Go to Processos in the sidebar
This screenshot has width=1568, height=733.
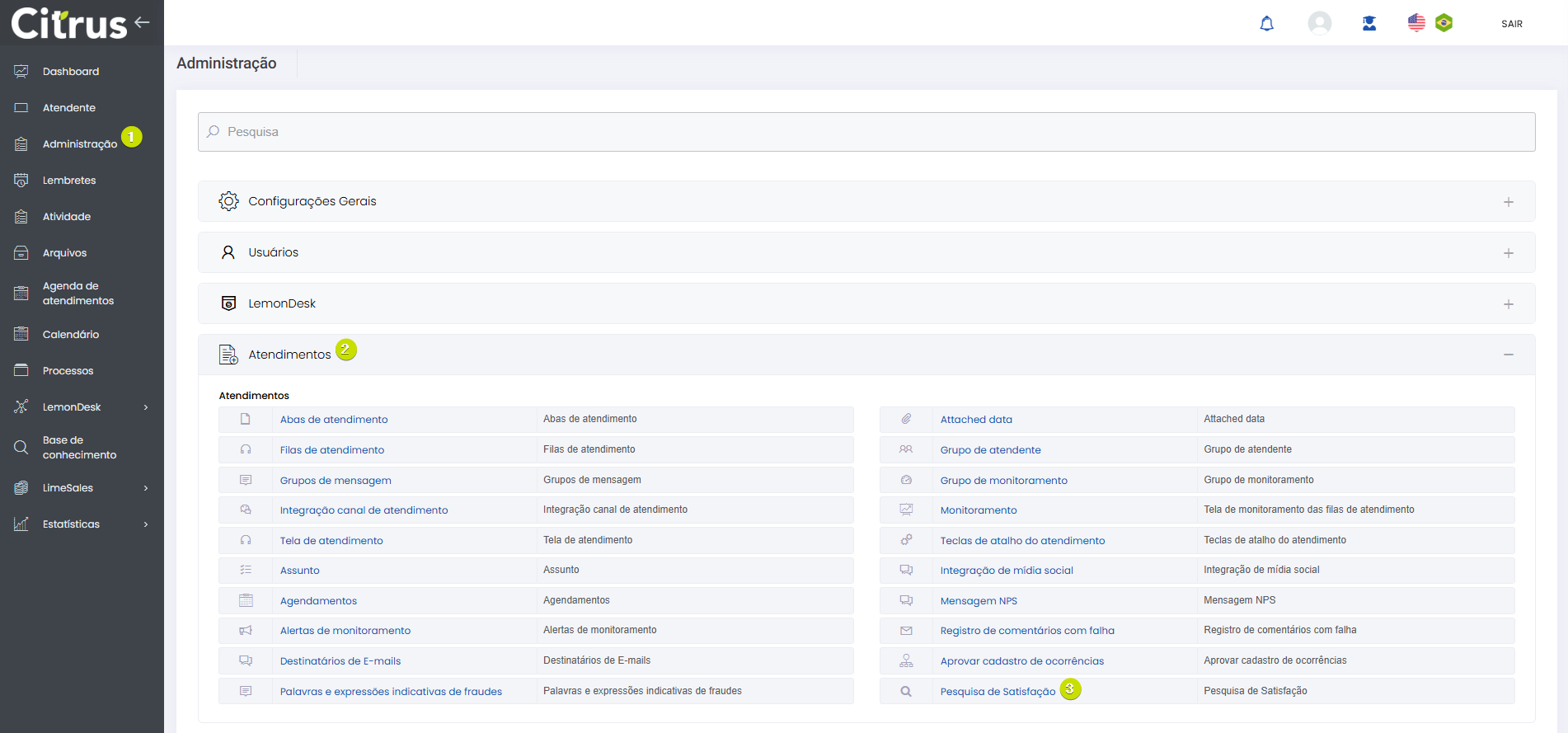coord(68,371)
